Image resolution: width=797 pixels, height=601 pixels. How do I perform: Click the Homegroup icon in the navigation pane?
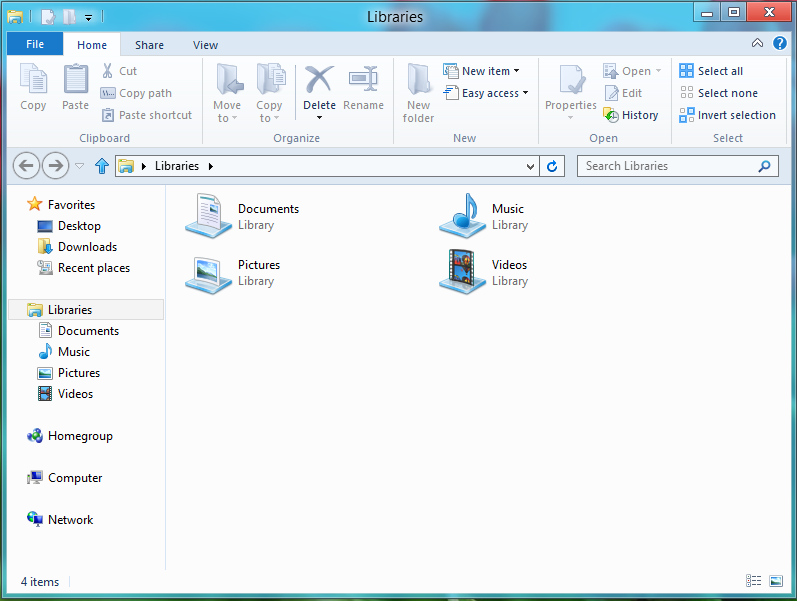[36, 436]
